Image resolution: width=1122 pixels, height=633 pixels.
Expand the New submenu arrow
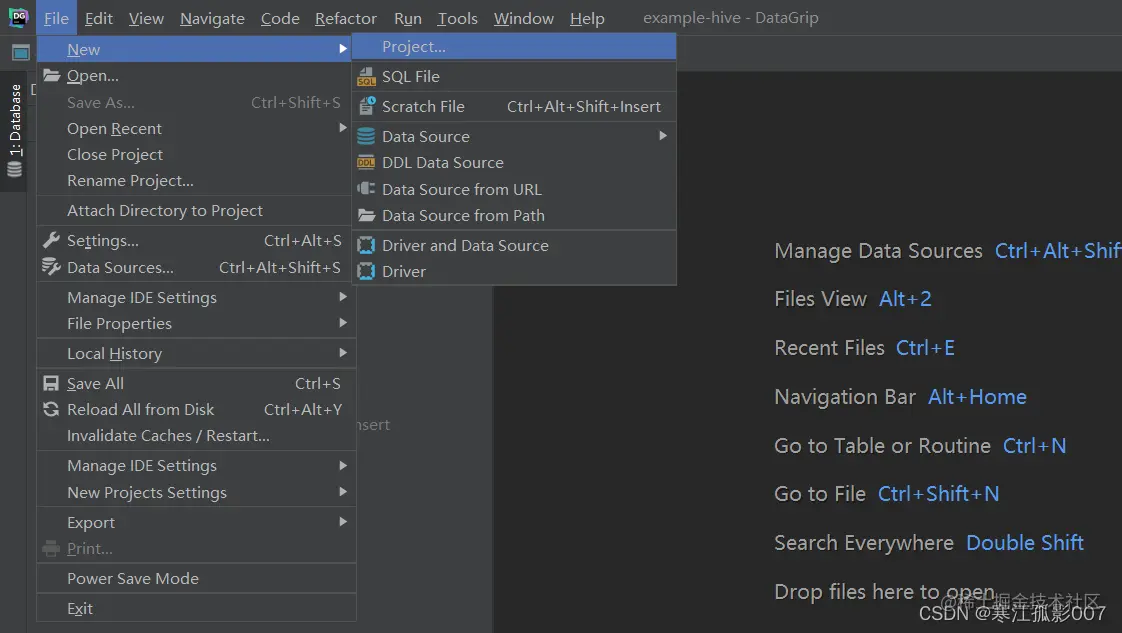343,49
